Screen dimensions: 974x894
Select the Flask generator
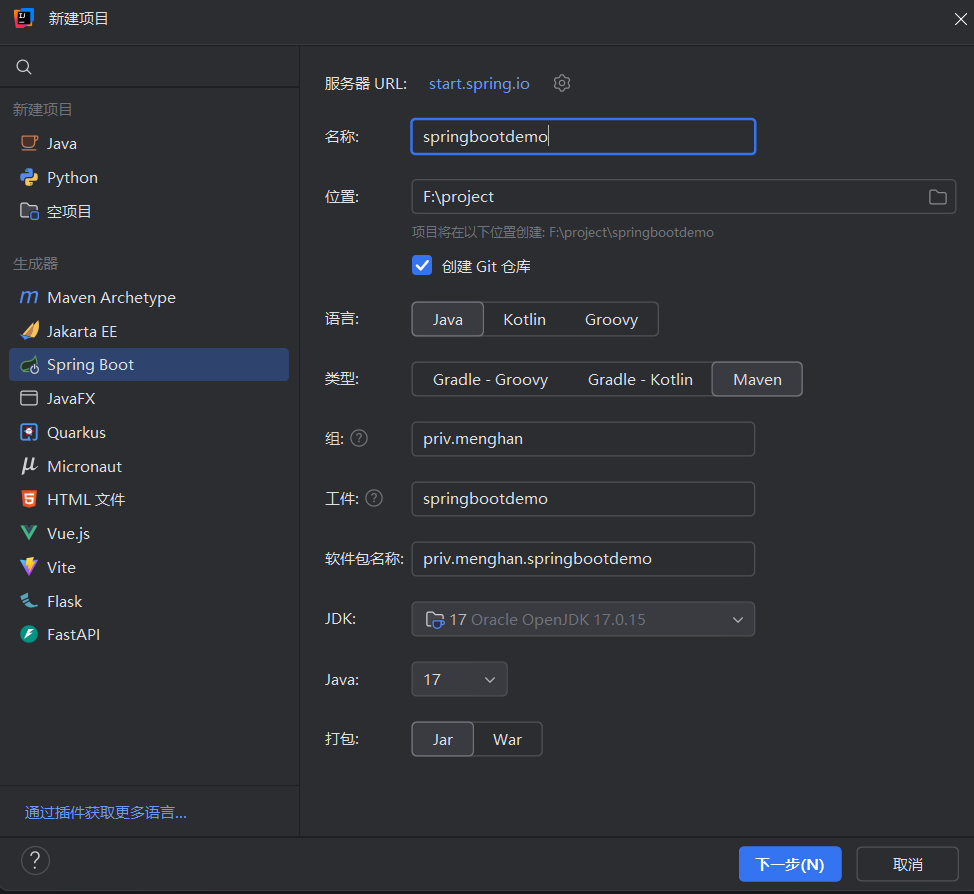click(68, 601)
